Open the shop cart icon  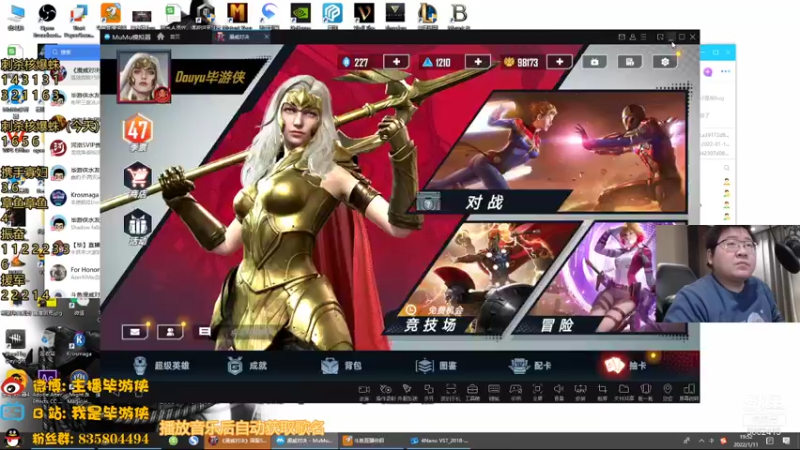pyautogui.click(x=138, y=180)
